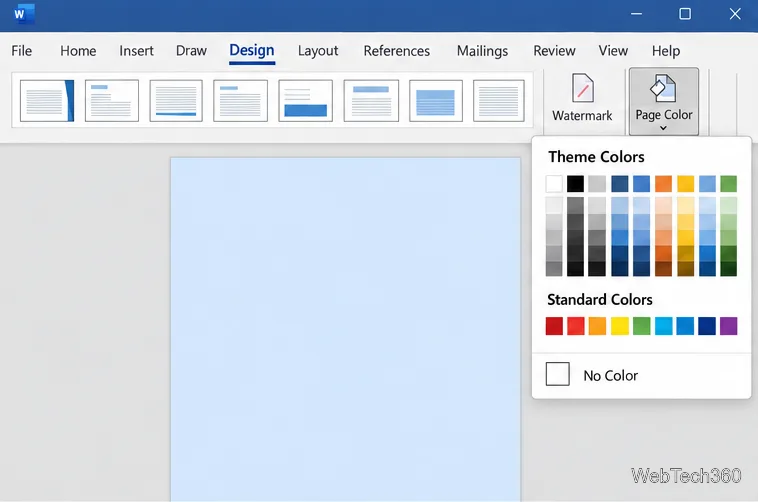
Task: Open the Watermark tool
Action: click(x=582, y=98)
